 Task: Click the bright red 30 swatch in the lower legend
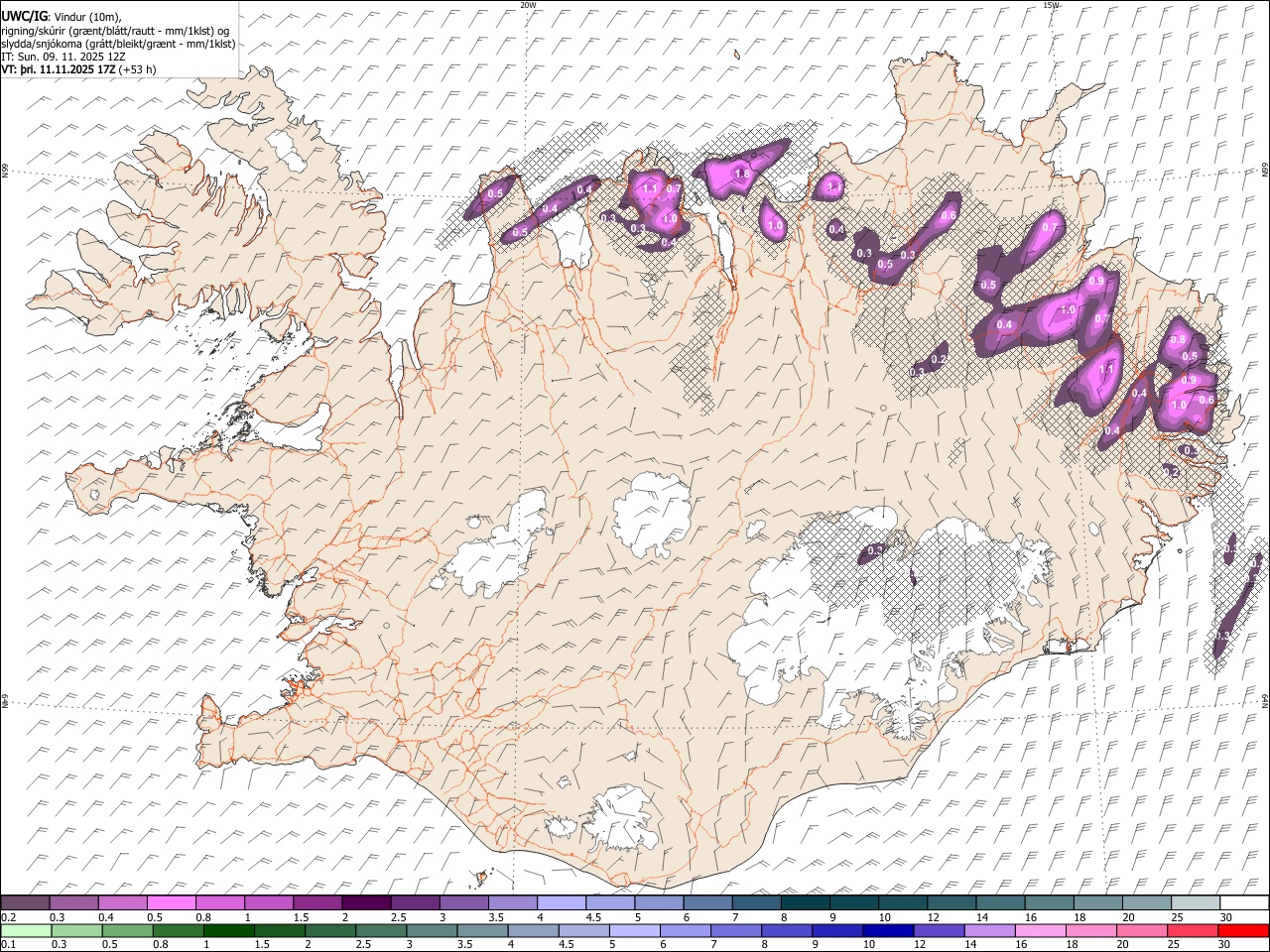pyautogui.click(x=1243, y=930)
